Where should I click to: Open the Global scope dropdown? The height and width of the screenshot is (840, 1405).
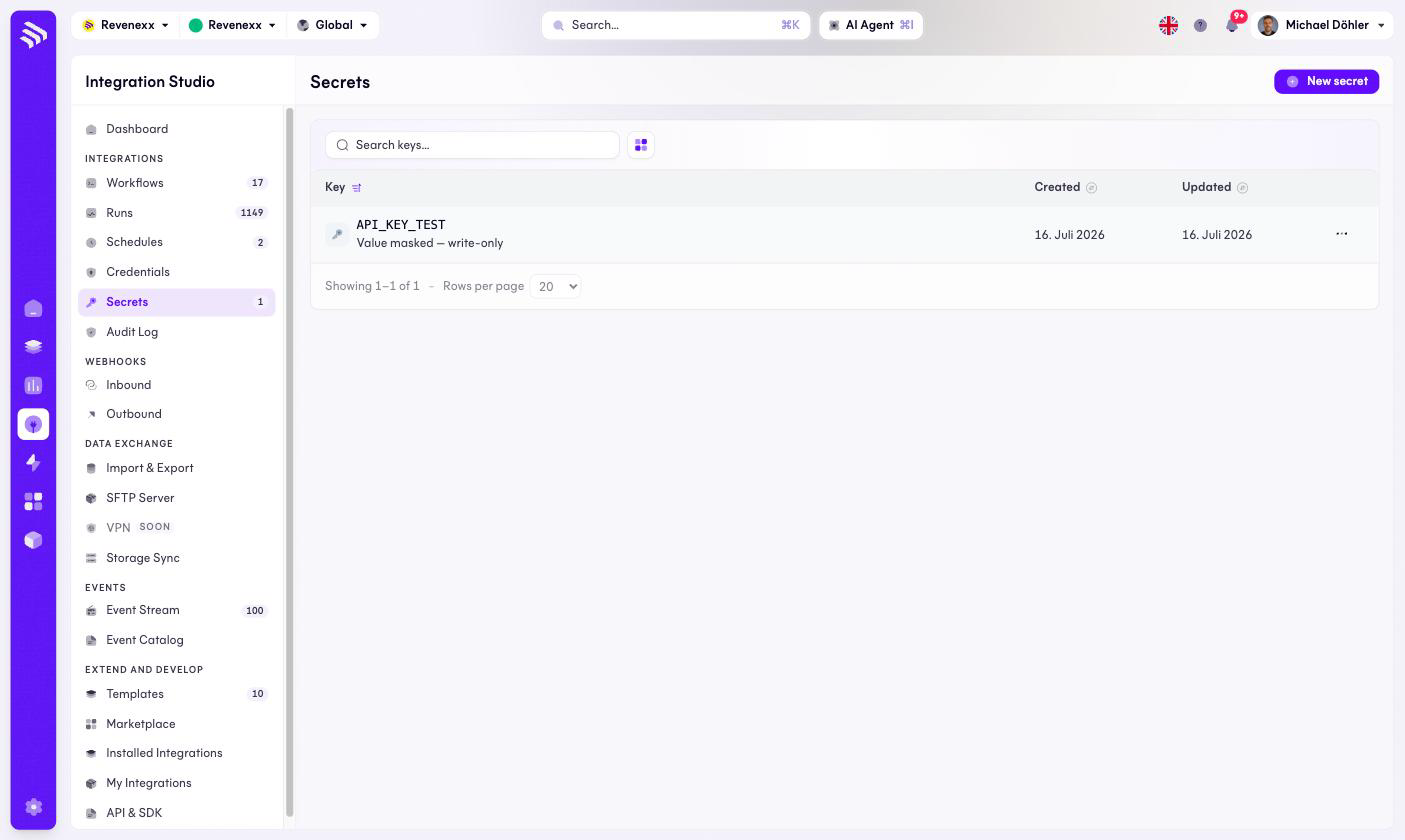coord(332,25)
